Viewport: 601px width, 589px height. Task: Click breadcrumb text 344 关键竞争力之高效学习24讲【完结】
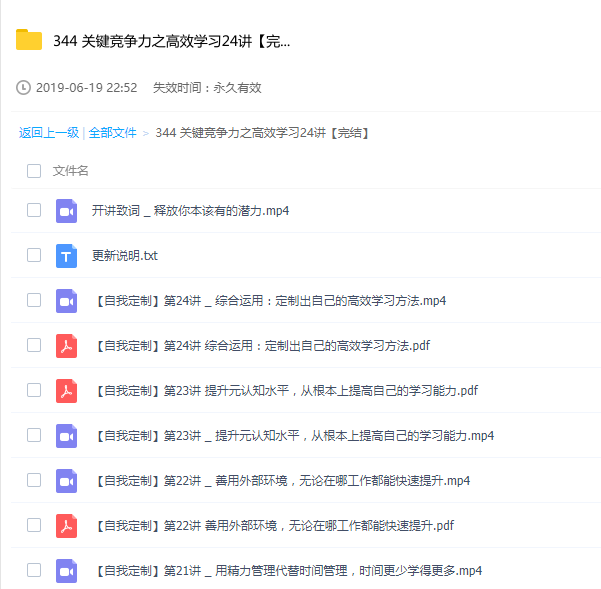(x=262, y=133)
